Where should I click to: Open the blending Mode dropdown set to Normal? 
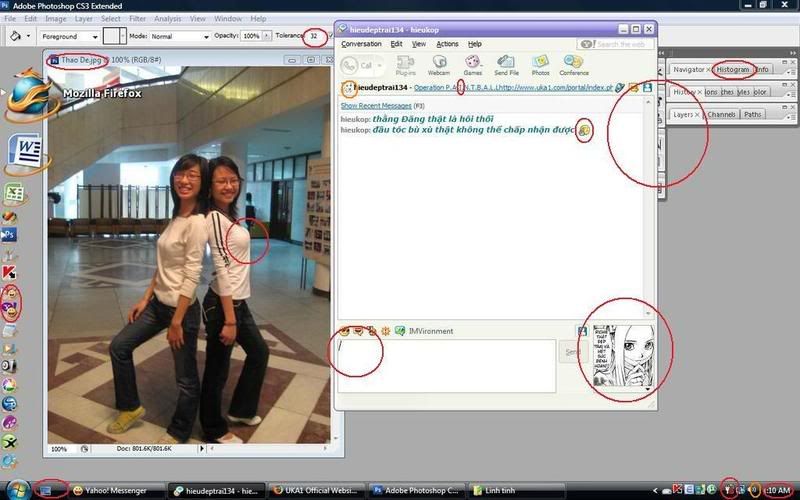(x=180, y=37)
